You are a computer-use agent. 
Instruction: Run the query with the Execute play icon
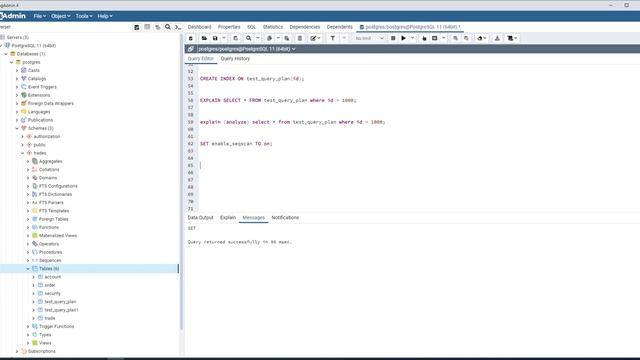[x=404, y=38]
